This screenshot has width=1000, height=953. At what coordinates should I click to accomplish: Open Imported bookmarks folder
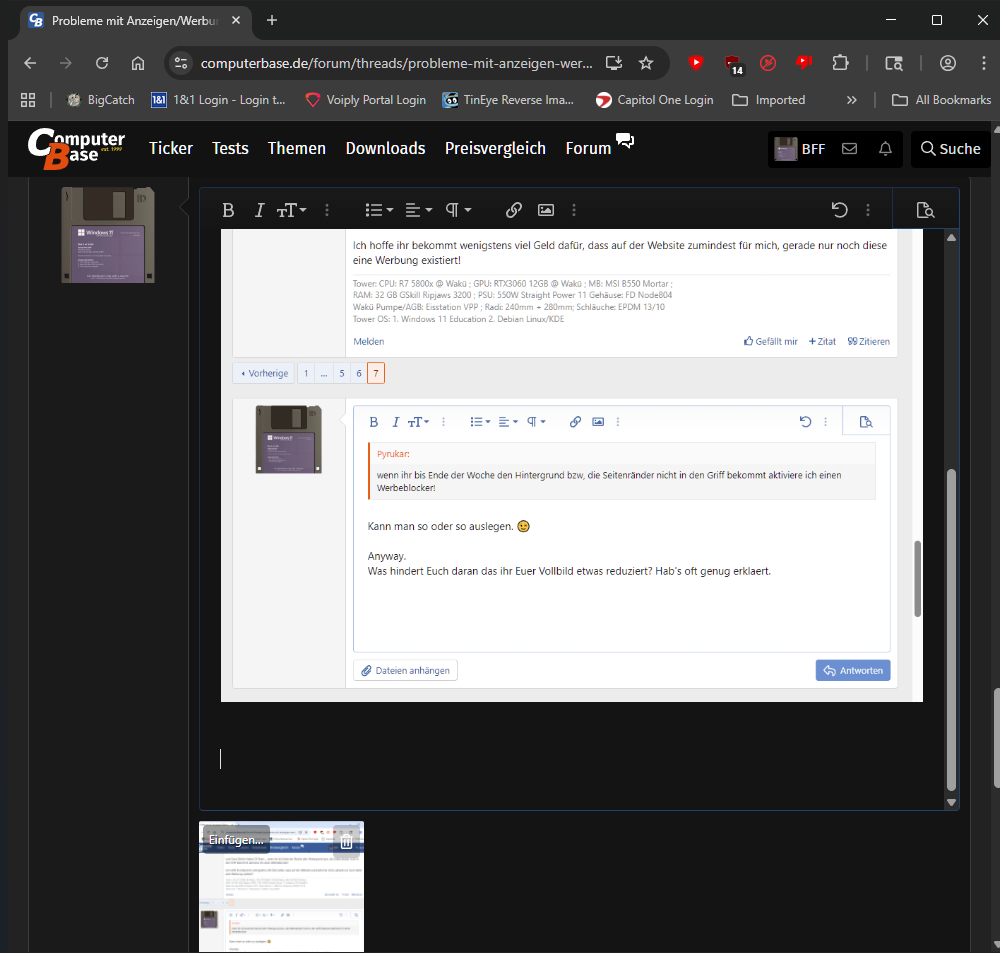768,100
